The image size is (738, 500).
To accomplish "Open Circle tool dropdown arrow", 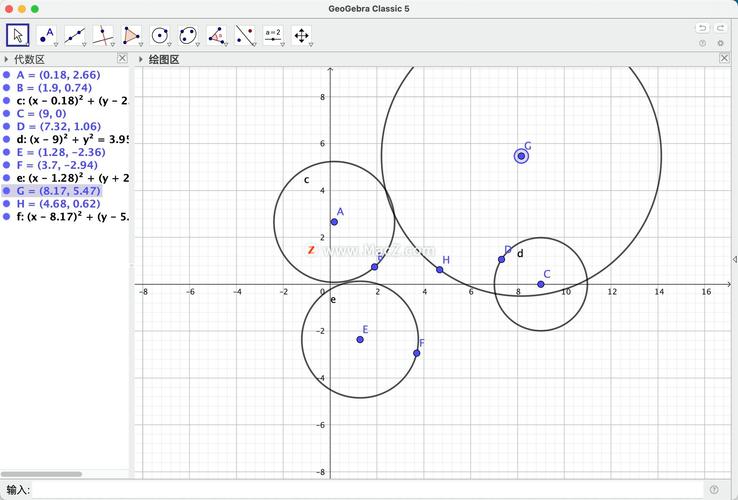I will pyautogui.click(x=169, y=45).
